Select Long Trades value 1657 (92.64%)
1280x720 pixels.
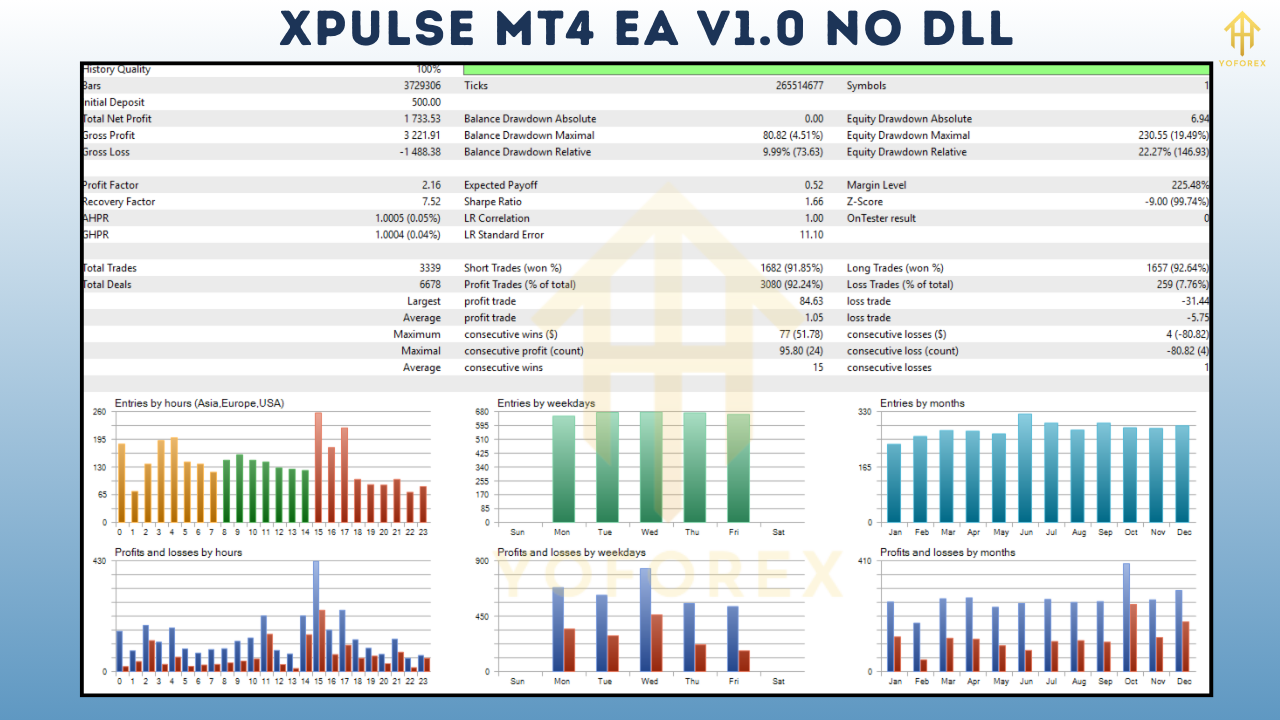pyautogui.click(x=1178, y=268)
